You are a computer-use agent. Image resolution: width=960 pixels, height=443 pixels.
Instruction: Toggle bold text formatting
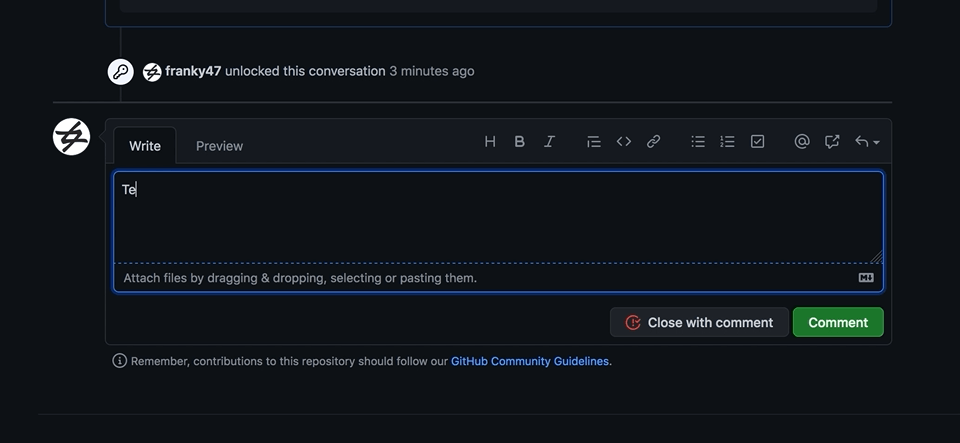pyautogui.click(x=519, y=142)
